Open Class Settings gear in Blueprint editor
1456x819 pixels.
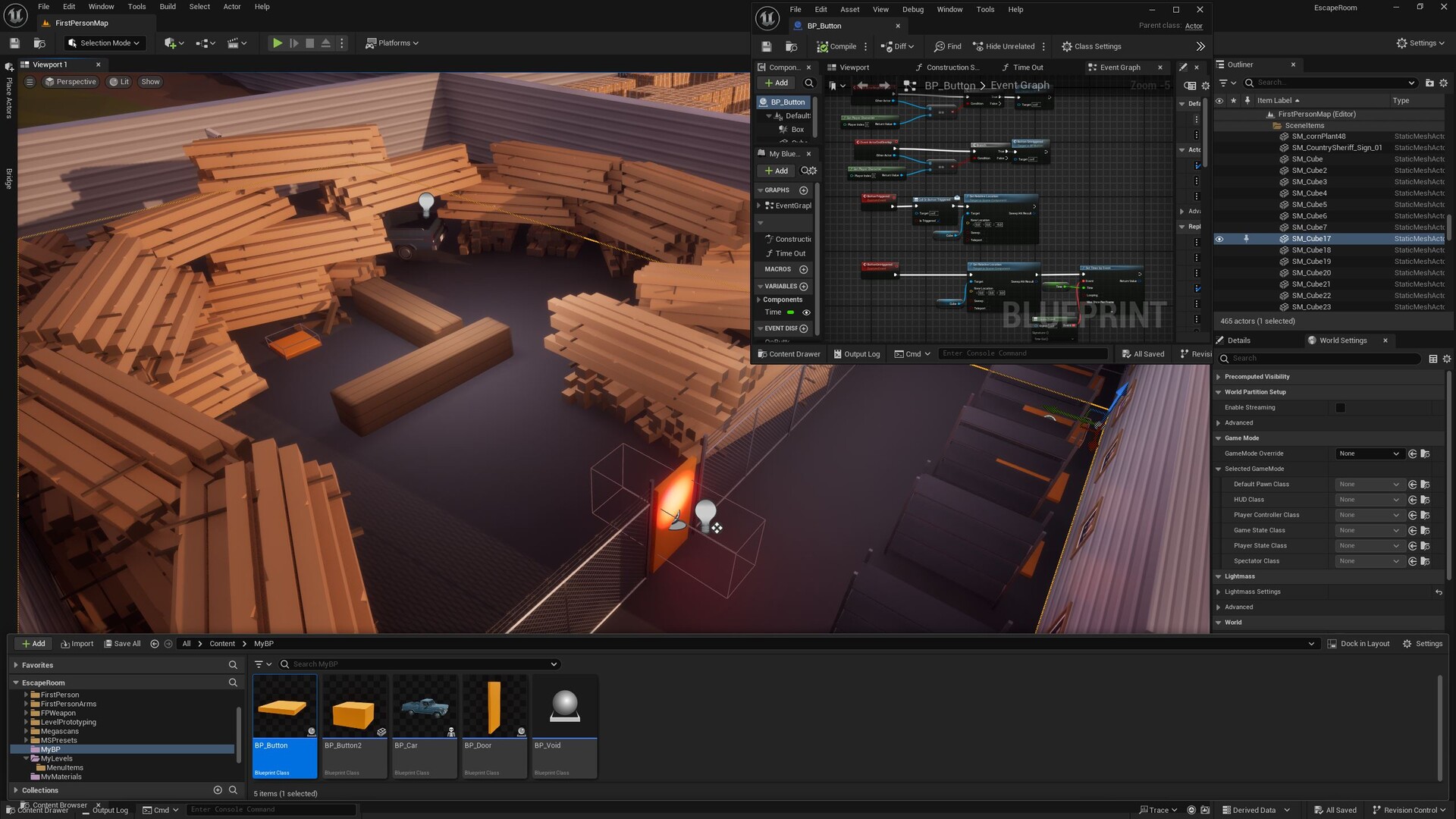coord(1067,46)
